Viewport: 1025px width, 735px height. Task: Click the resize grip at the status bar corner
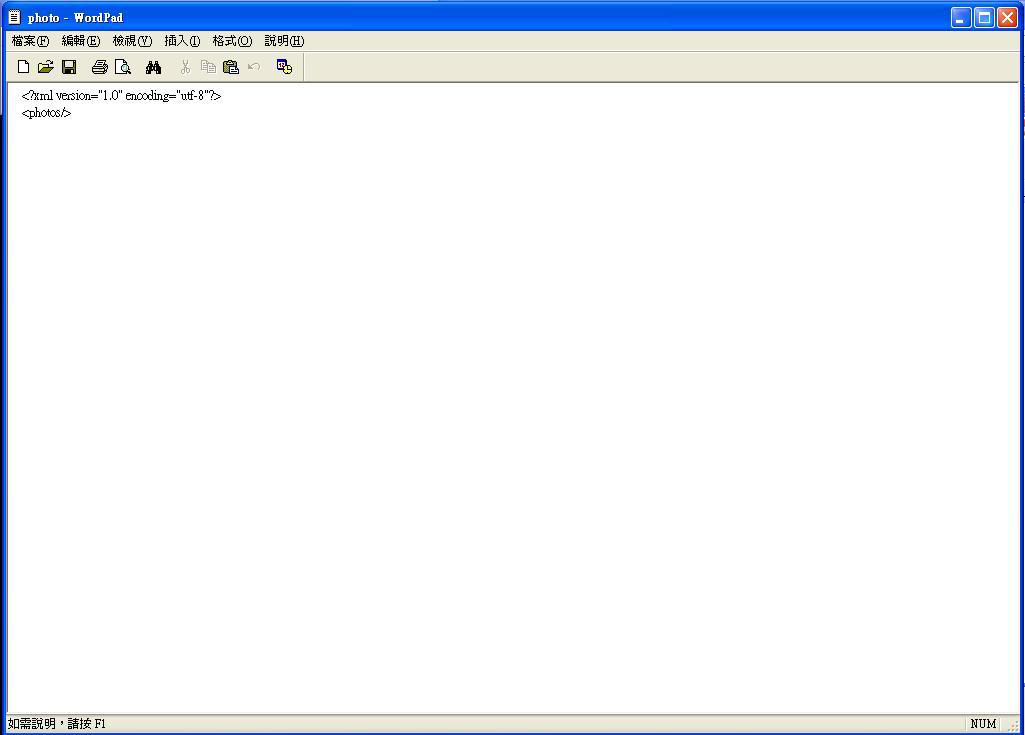(1013, 725)
